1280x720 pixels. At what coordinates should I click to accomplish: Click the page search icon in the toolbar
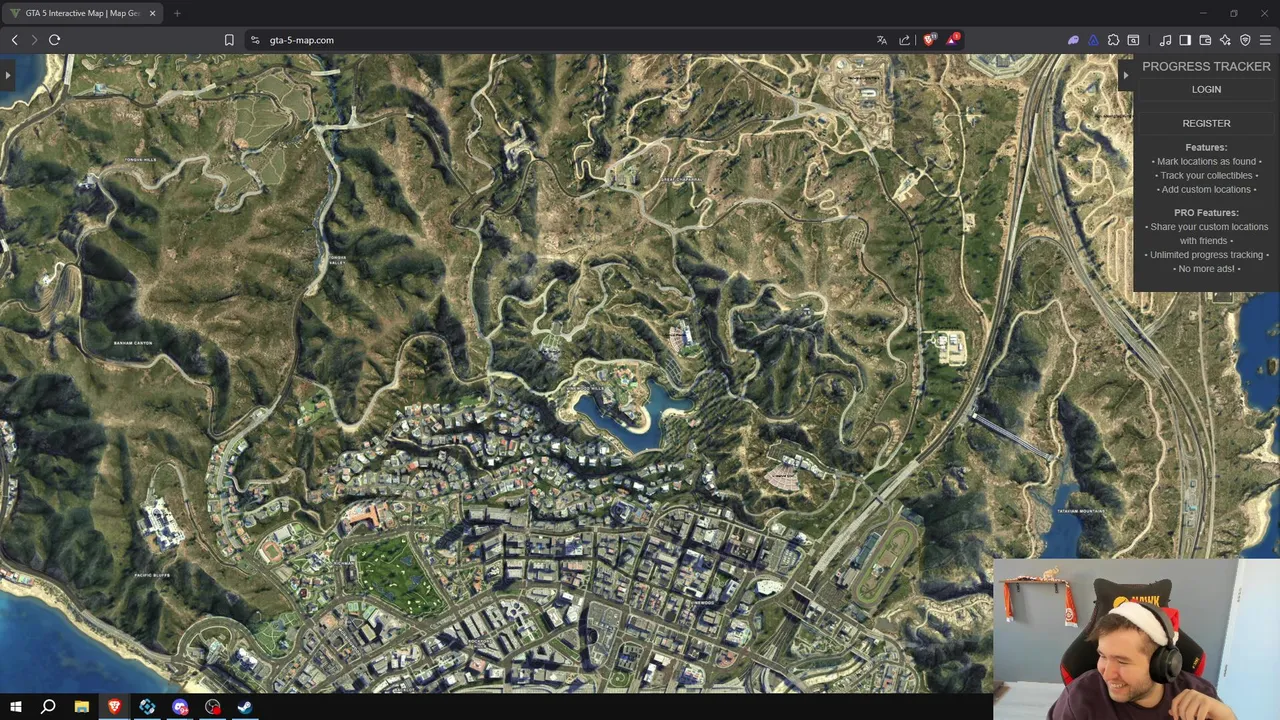pyautogui.click(x=1133, y=40)
